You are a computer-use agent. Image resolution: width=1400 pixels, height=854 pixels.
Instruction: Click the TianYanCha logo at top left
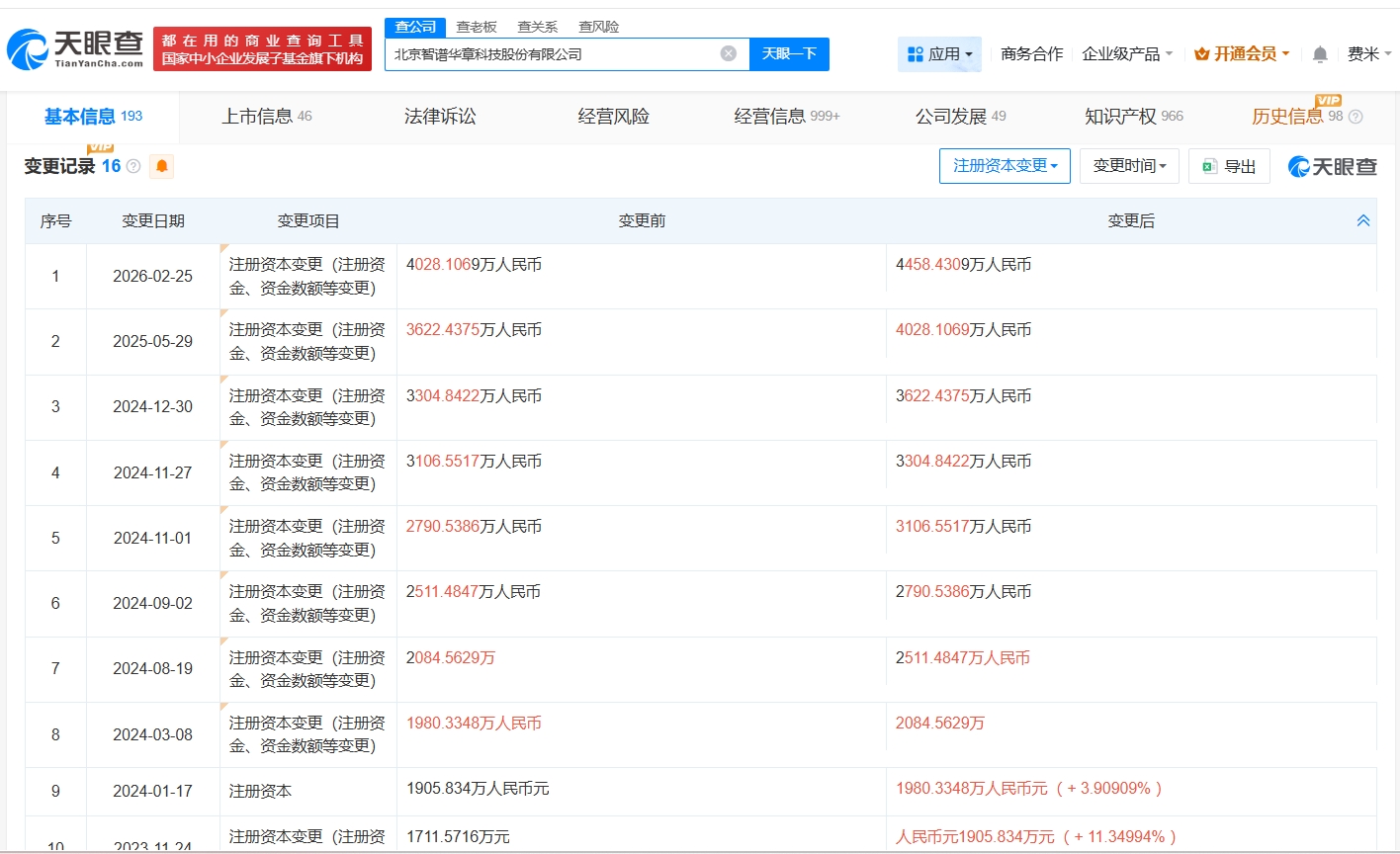pyautogui.click(x=75, y=49)
